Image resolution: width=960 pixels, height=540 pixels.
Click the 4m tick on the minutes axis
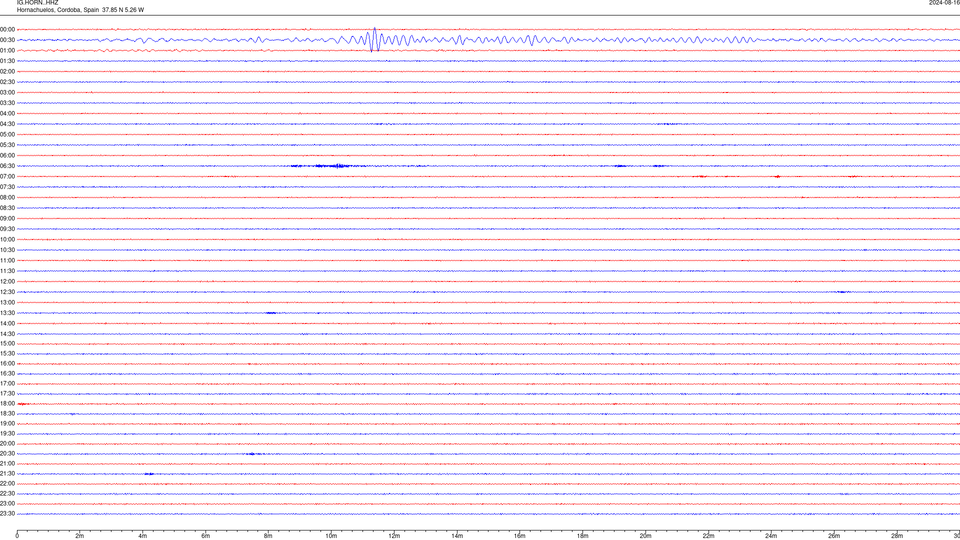coord(143,536)
